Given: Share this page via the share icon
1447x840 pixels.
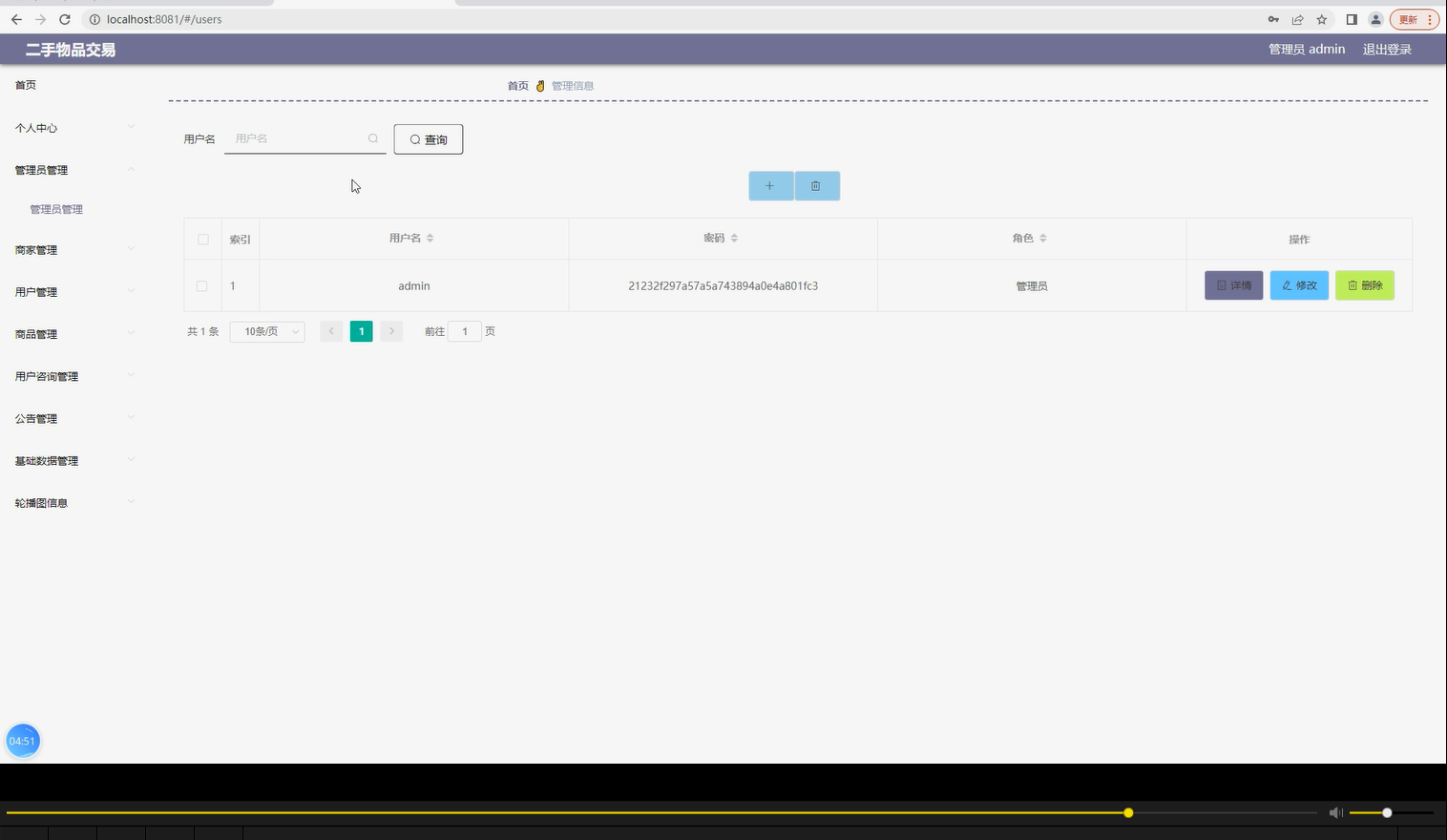Looking at the screenshot, I should pyautogui.click(x=1297, y=19).
